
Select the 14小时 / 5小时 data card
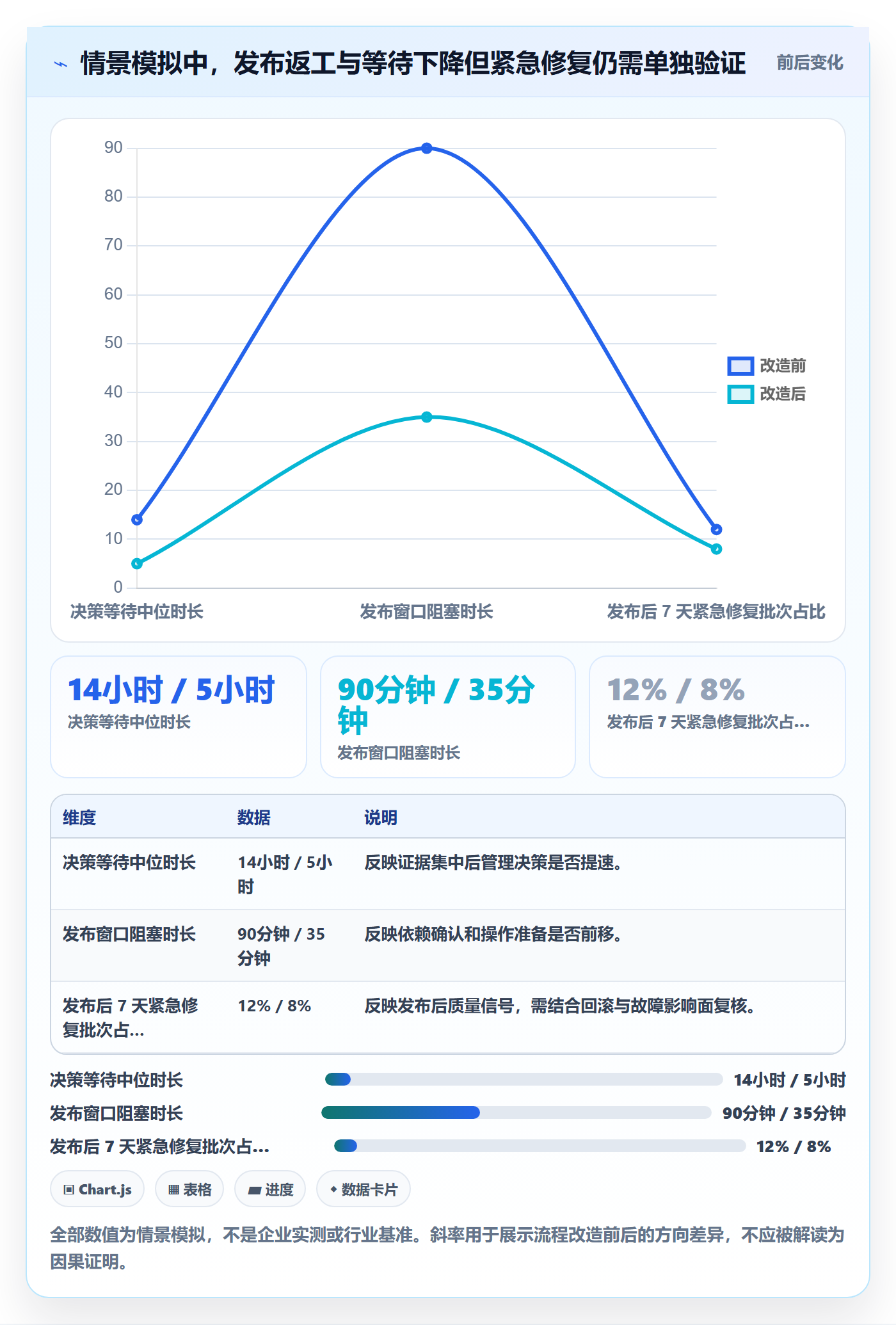179,717
